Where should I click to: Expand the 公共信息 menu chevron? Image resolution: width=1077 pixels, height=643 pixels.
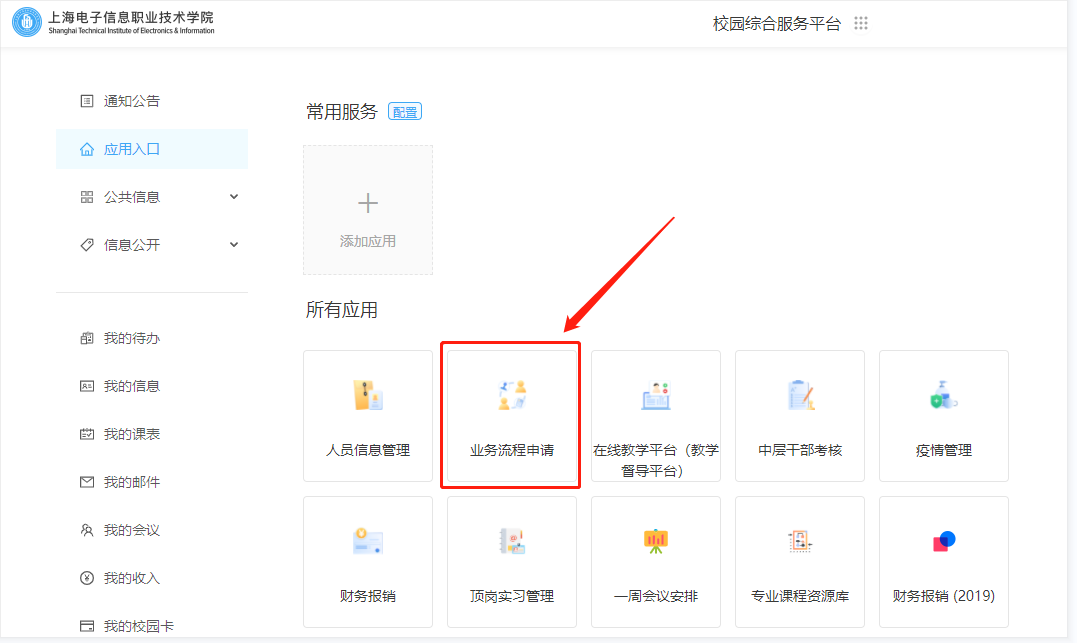click(x=234, y=197)
